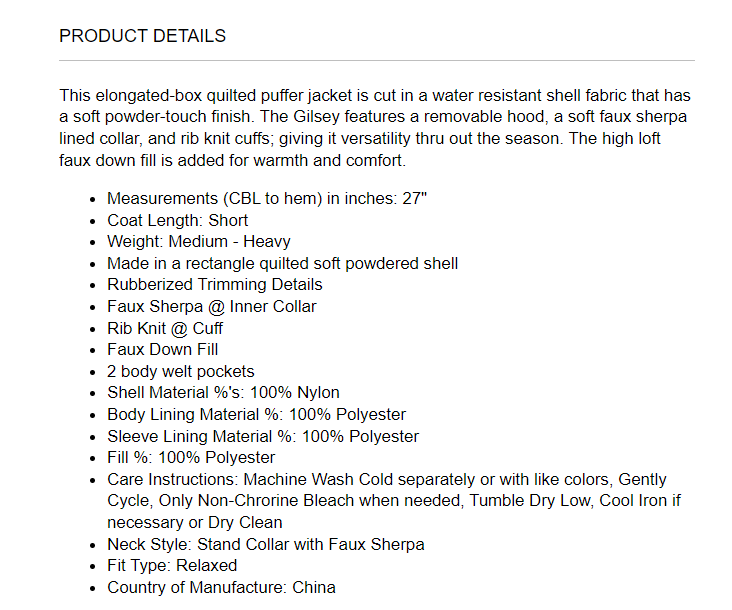
Task: Click the jacket description paragraph
Action: point(375,128)
